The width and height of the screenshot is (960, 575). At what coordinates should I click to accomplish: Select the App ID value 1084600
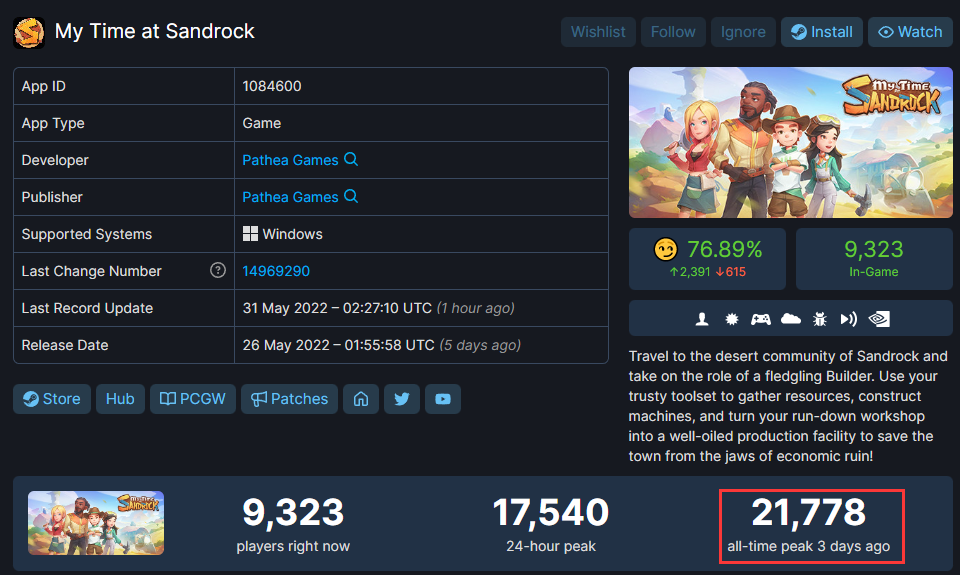(x=272, y=86)
